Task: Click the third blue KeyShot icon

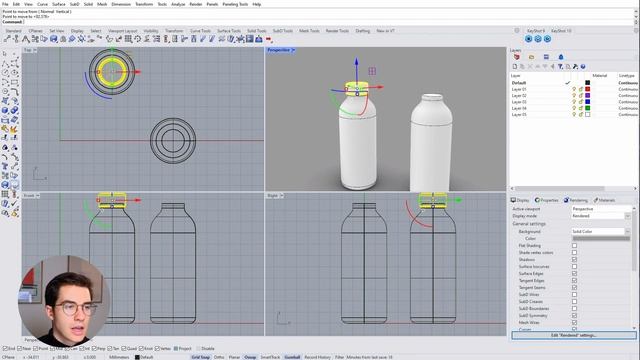Action: (x=547, y=39)
